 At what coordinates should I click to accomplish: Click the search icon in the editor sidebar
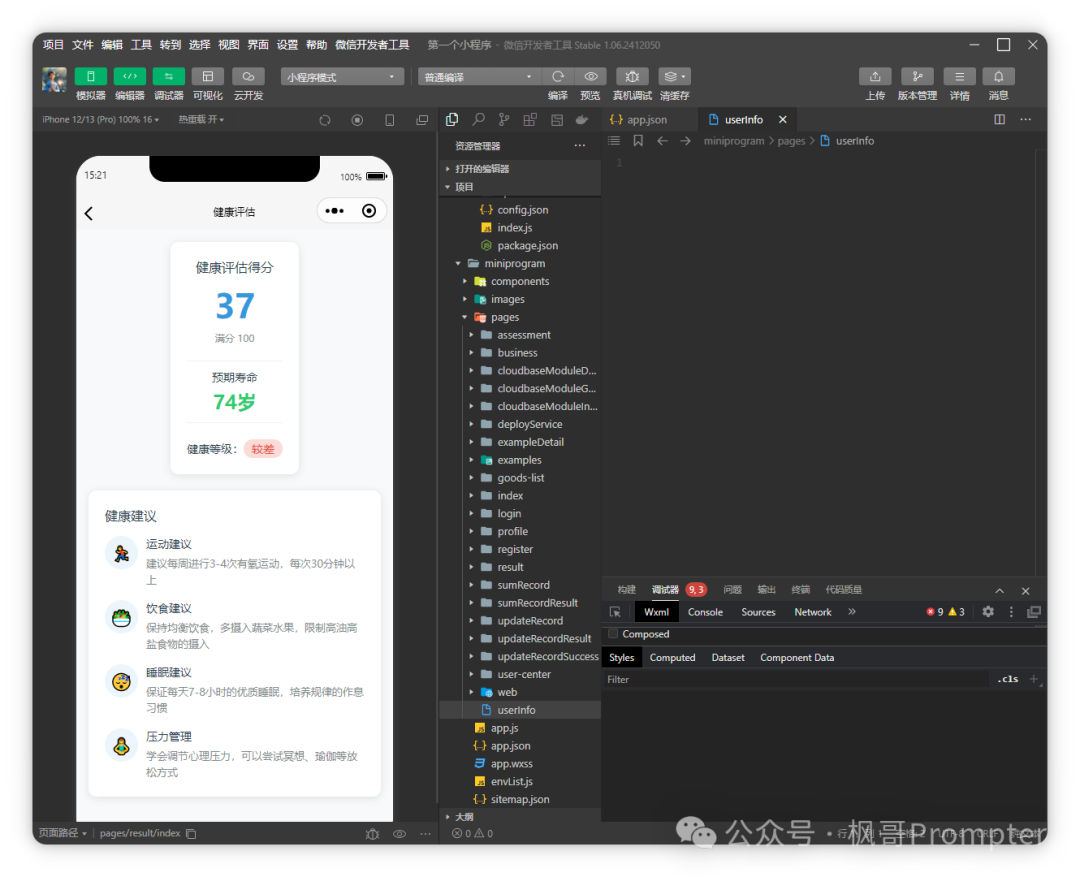tap(479, 120)
